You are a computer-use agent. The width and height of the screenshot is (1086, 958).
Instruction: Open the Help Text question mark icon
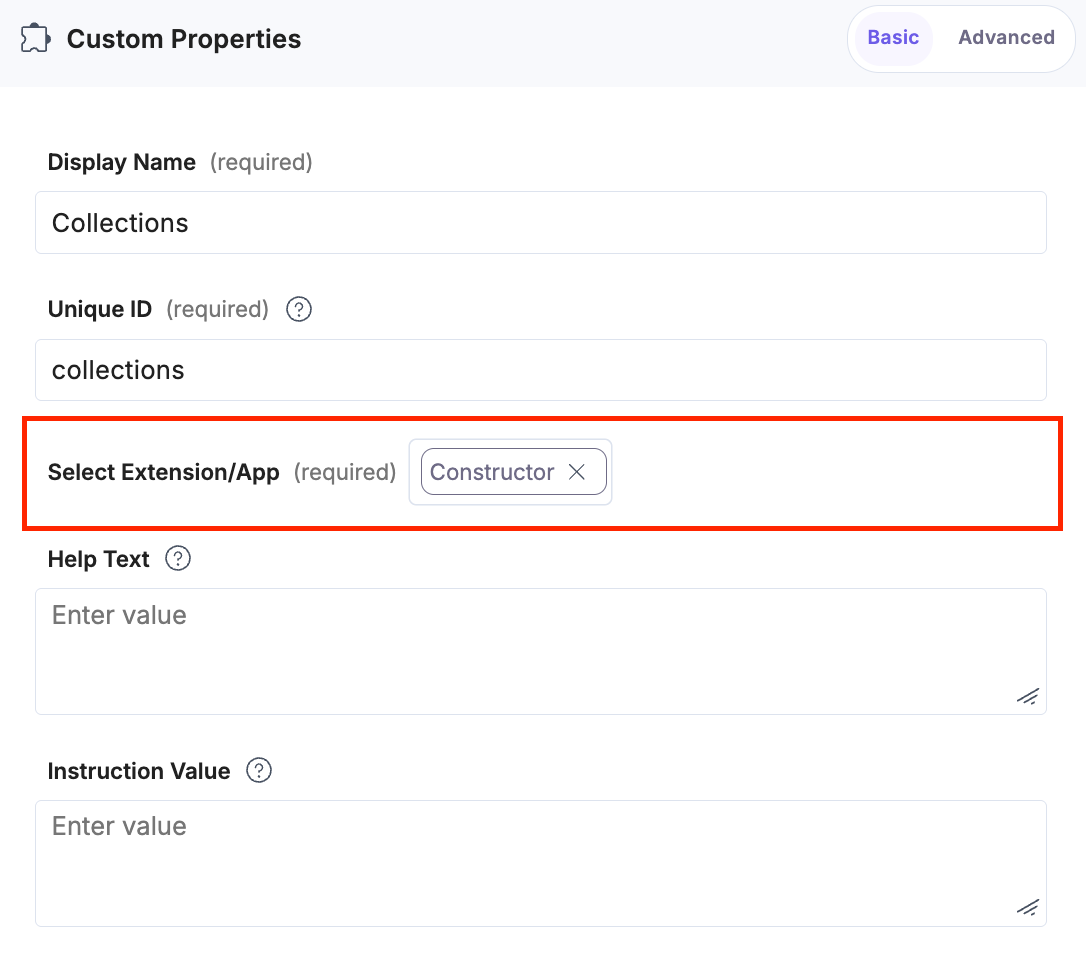coord(178,558)
